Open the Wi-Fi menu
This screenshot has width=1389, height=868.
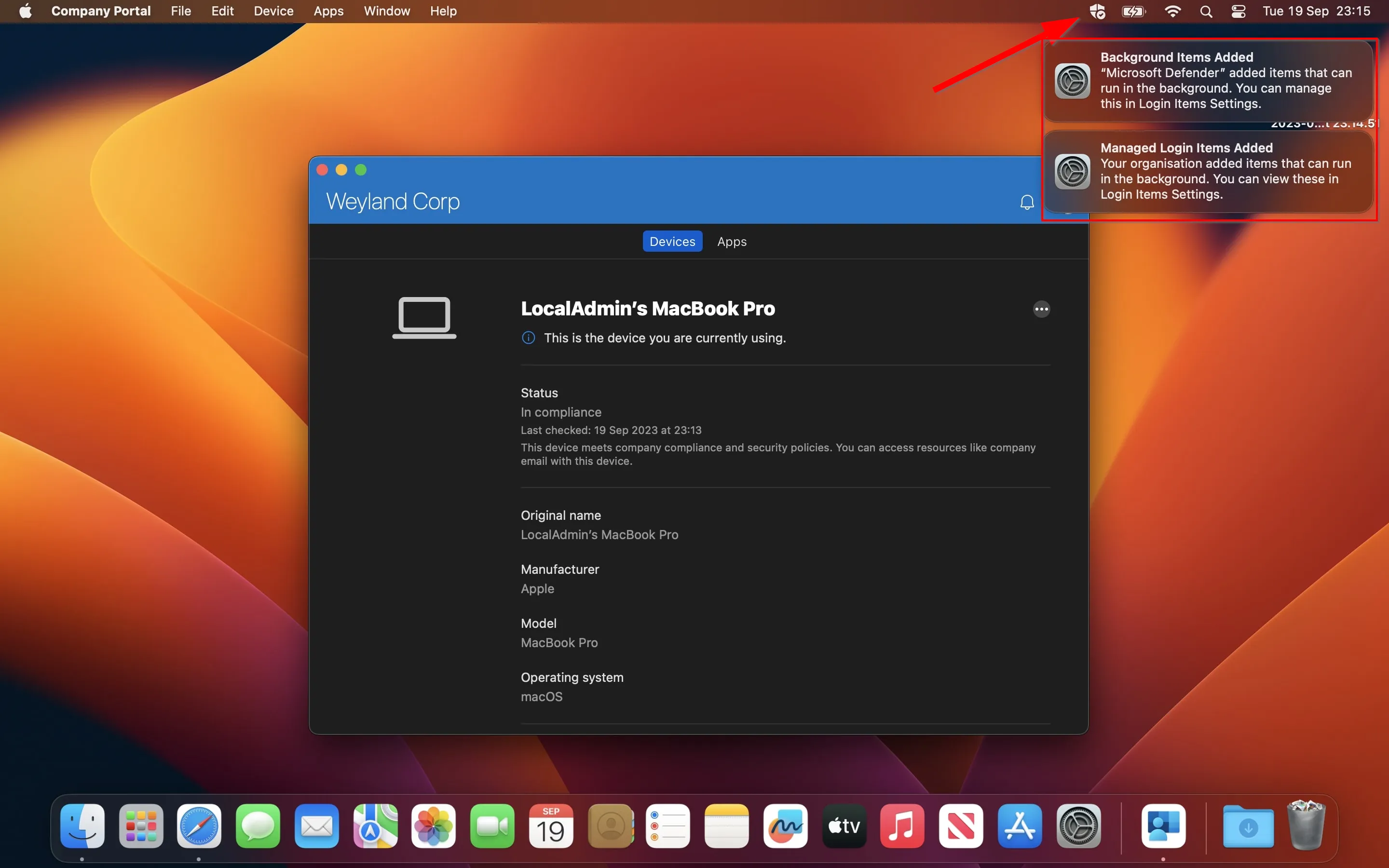1172,12
